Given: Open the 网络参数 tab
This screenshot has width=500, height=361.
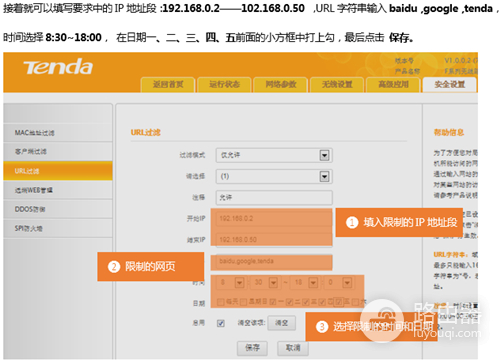Looking at the screenshot, I should (281, 84).
